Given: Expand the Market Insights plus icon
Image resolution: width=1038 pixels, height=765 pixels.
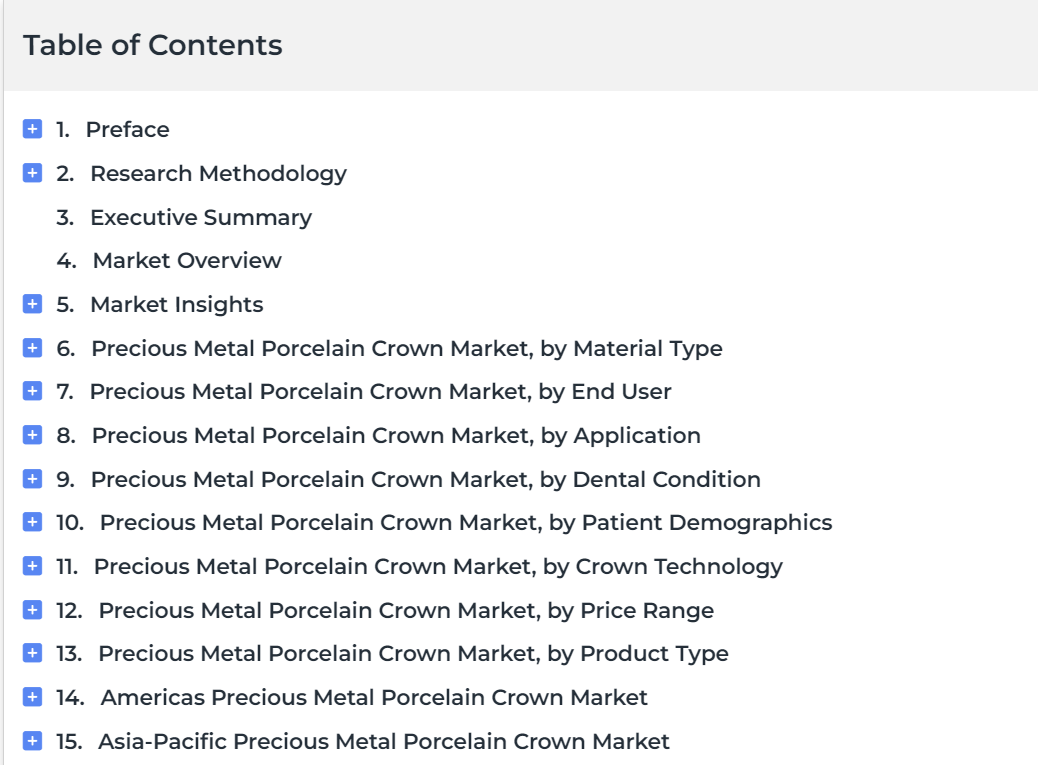Looking at the screenshot, I should 32,304.
